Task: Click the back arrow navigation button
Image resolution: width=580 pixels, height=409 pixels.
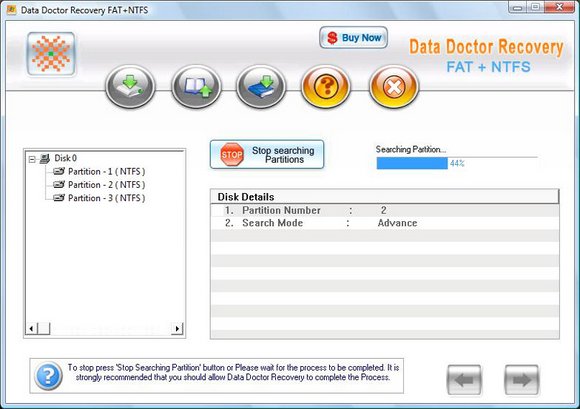Action: [x=464, y=380]
